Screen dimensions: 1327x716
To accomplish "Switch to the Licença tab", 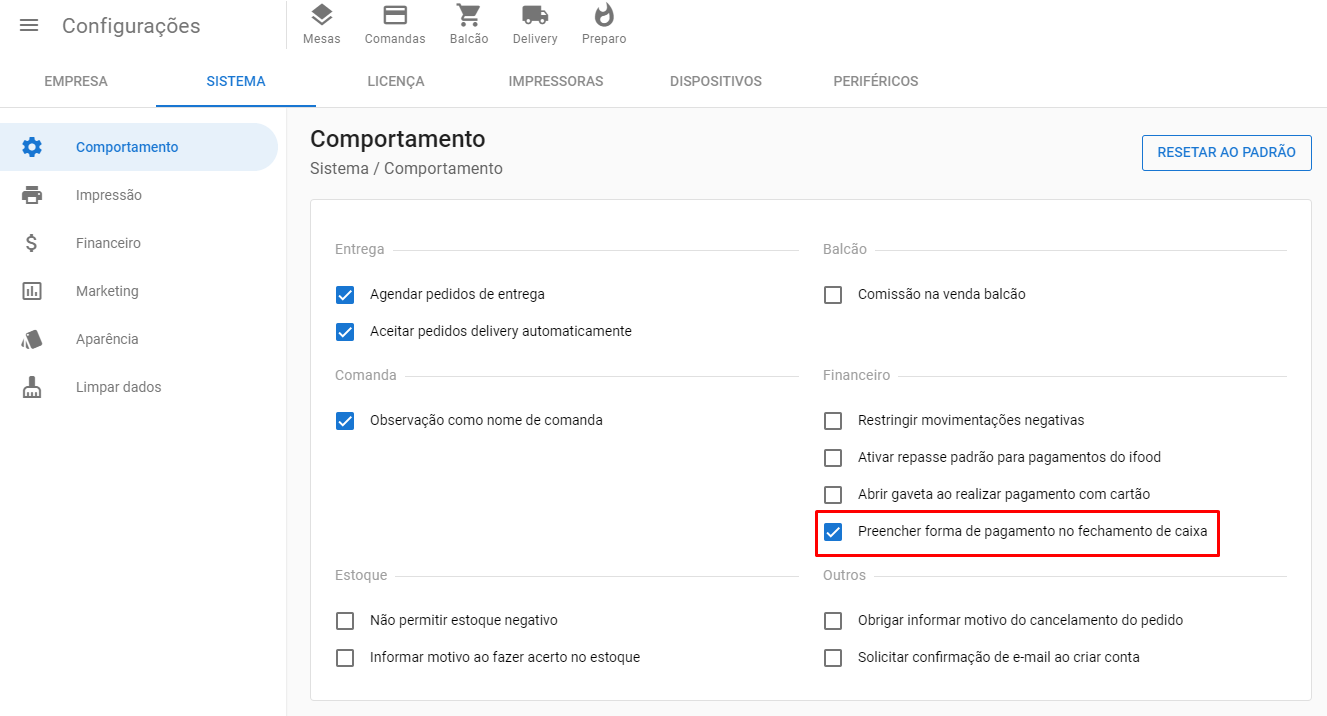I will pos(396,82).
